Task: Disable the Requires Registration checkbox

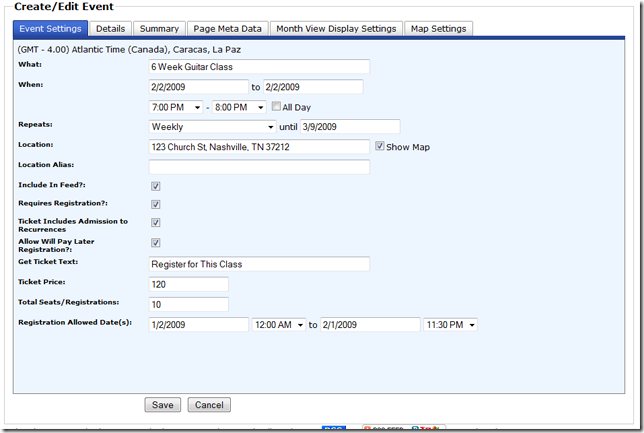Action: coord(155,204)
